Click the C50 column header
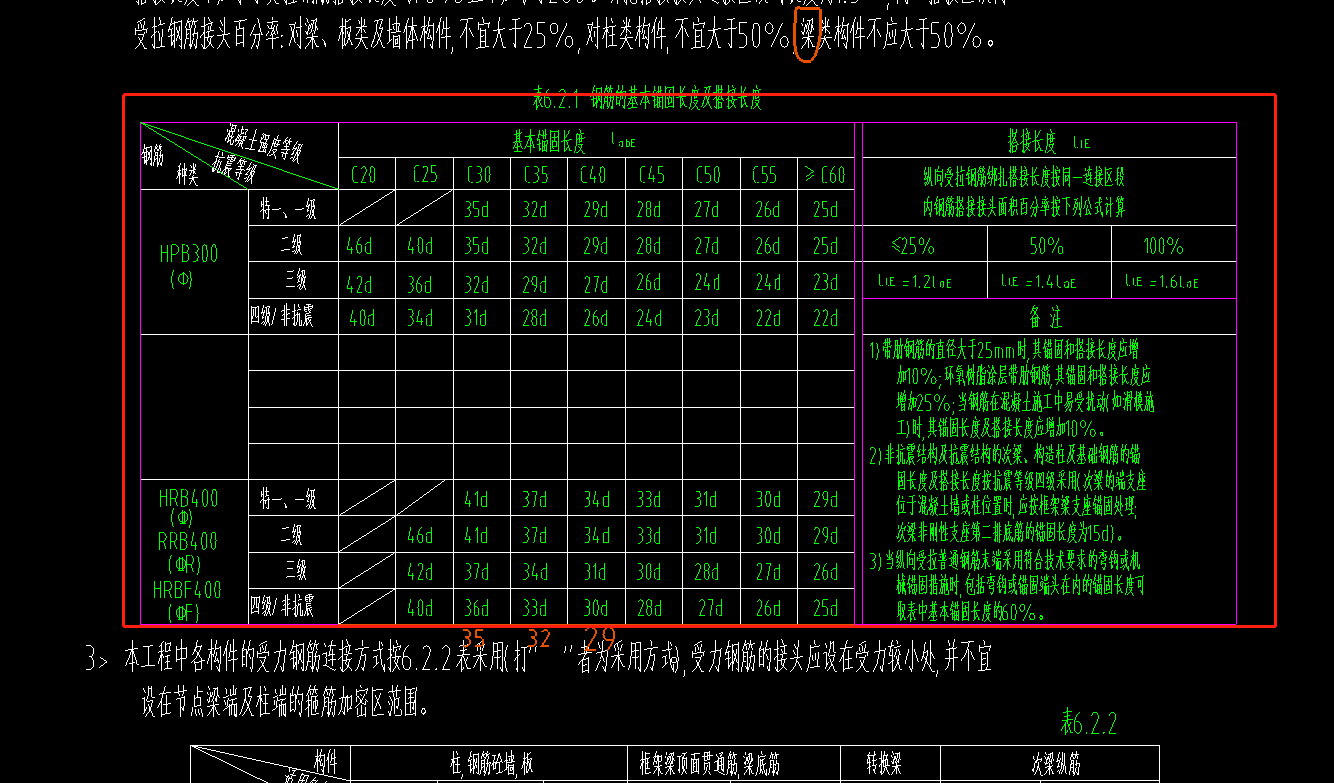 [708, 175]
